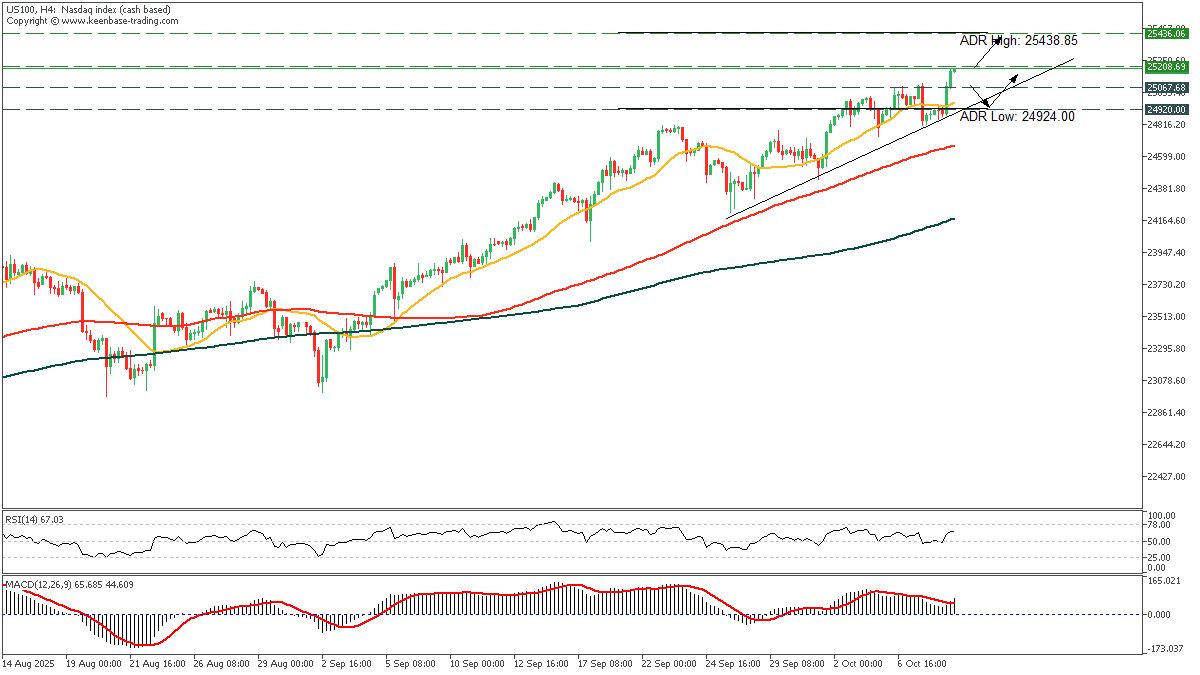This screenshot has height=675, width=1200.
Task: Click the dark green moving average end
Action: (953, 219)
